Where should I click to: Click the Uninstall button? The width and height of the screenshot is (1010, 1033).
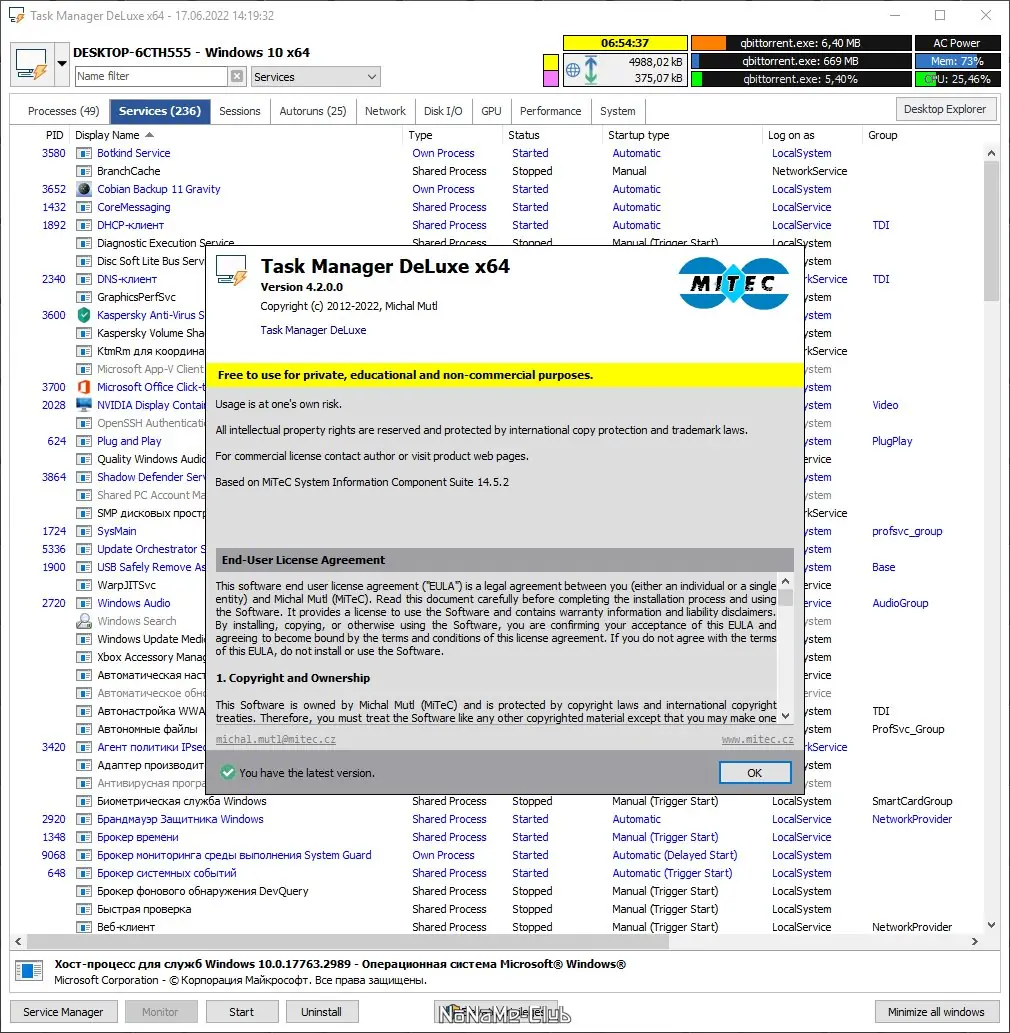pyautogui.click(x=322, y=1012)
